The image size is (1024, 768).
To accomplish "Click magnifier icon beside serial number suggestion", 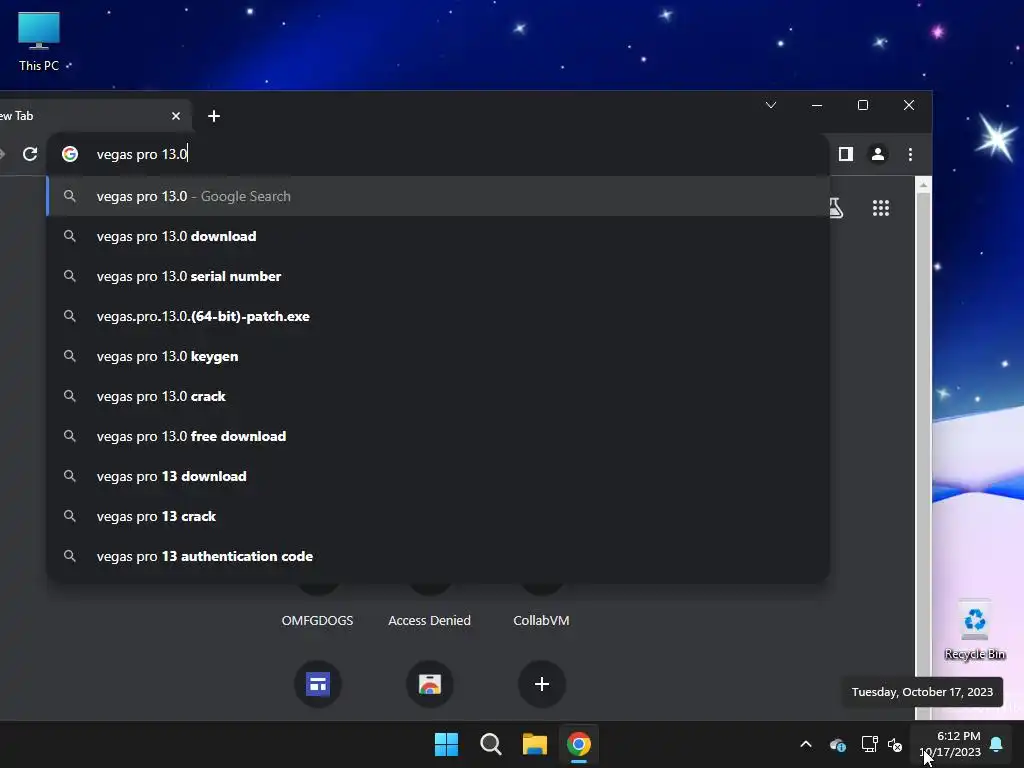I will point(69,276).
